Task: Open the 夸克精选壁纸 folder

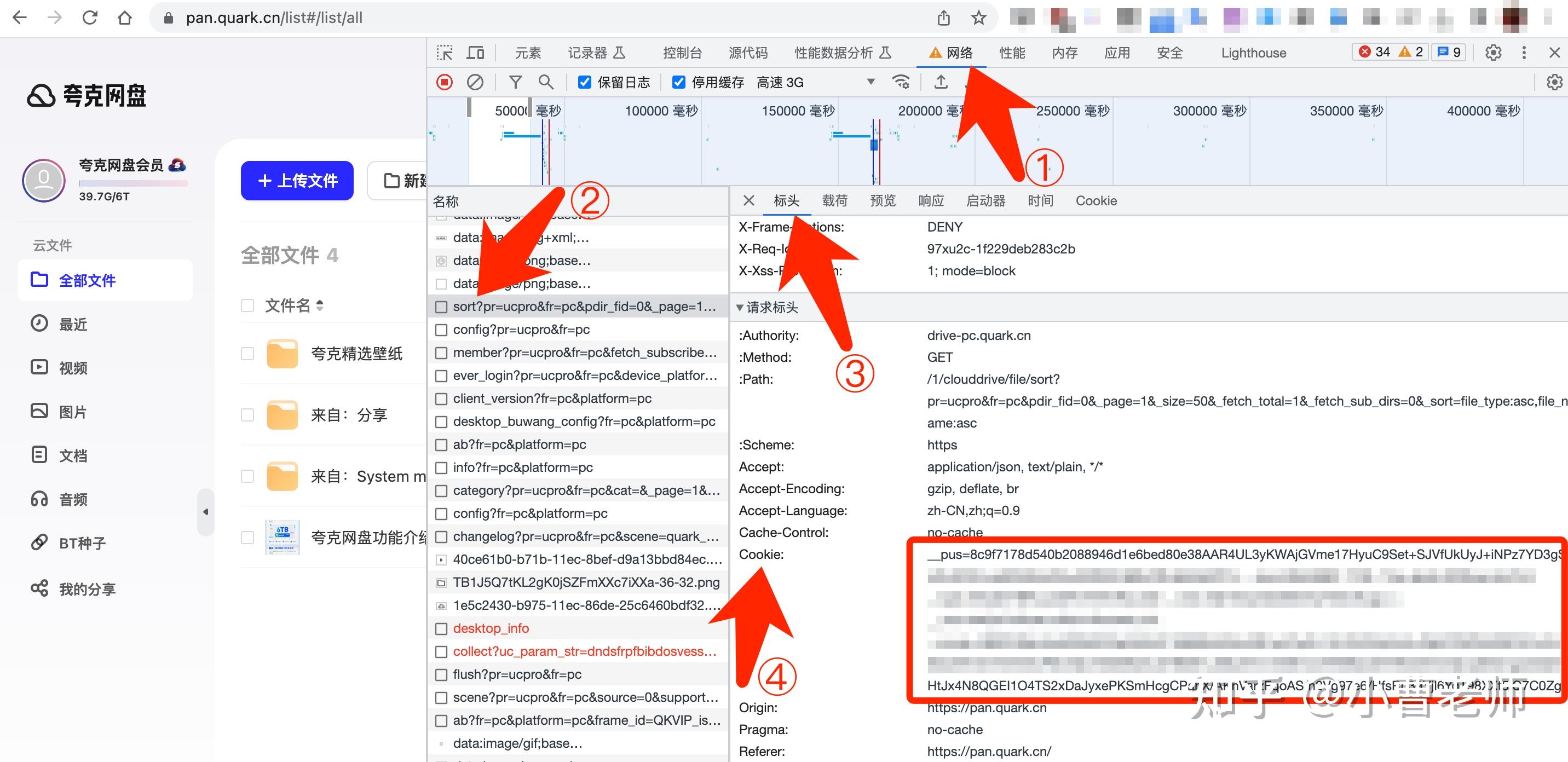Action: tap(356, 354)
